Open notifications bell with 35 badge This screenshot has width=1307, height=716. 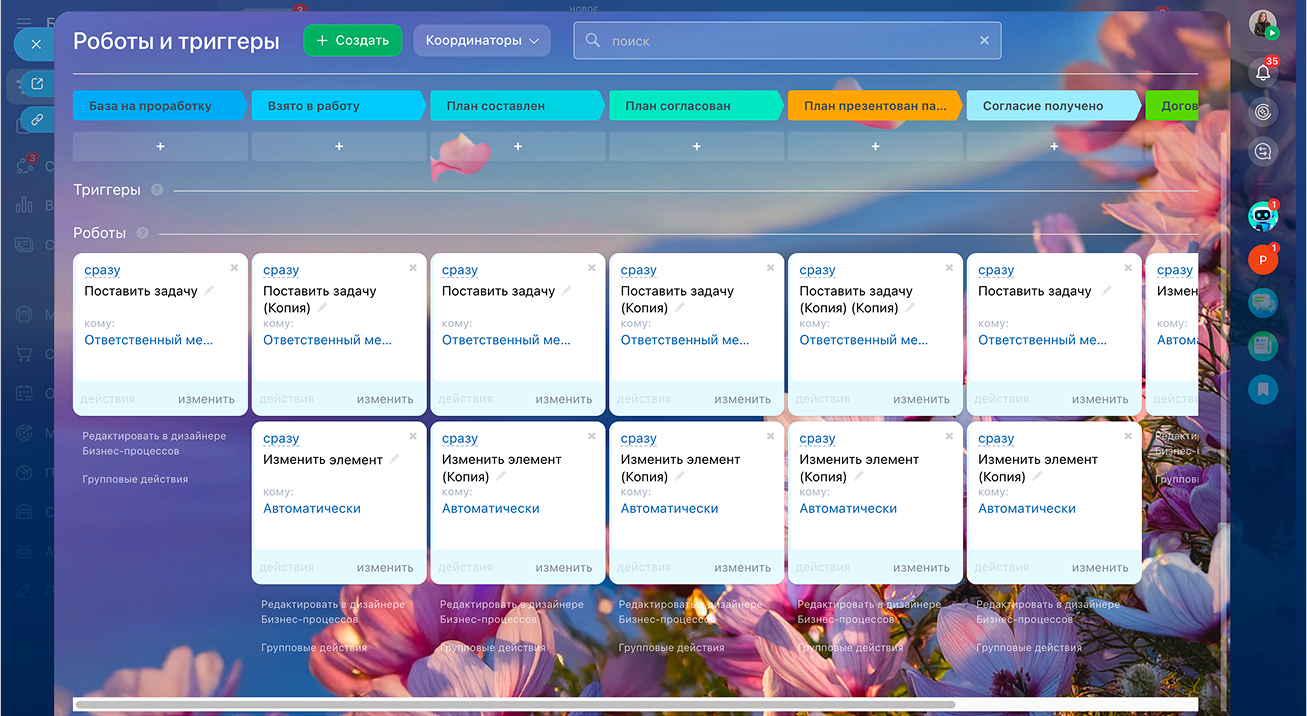1263,72
